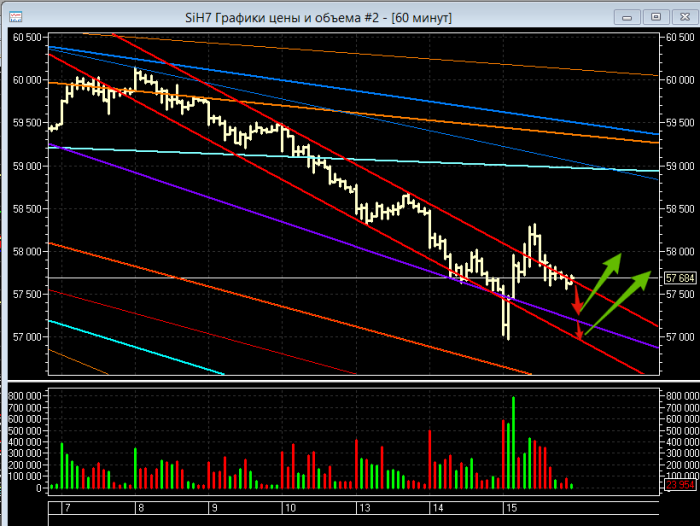700x526 pixels.
Task: Maximize the SiH7 chart window
Action: coord(656,17)
